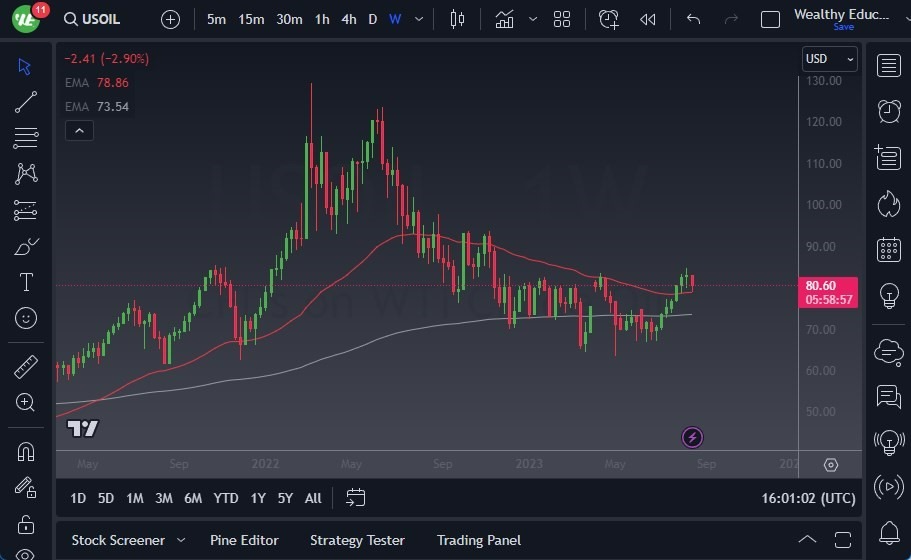Open the Trading Panel tab

click(479, 540)
